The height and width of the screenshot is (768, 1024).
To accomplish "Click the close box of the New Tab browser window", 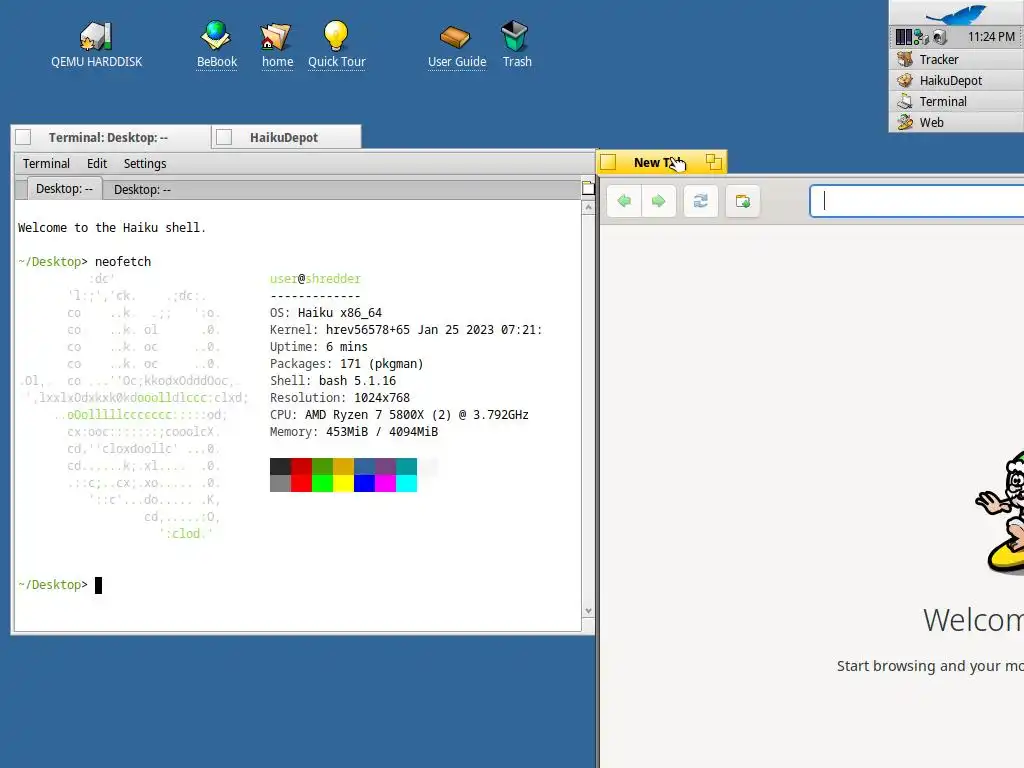I will 608,162.
